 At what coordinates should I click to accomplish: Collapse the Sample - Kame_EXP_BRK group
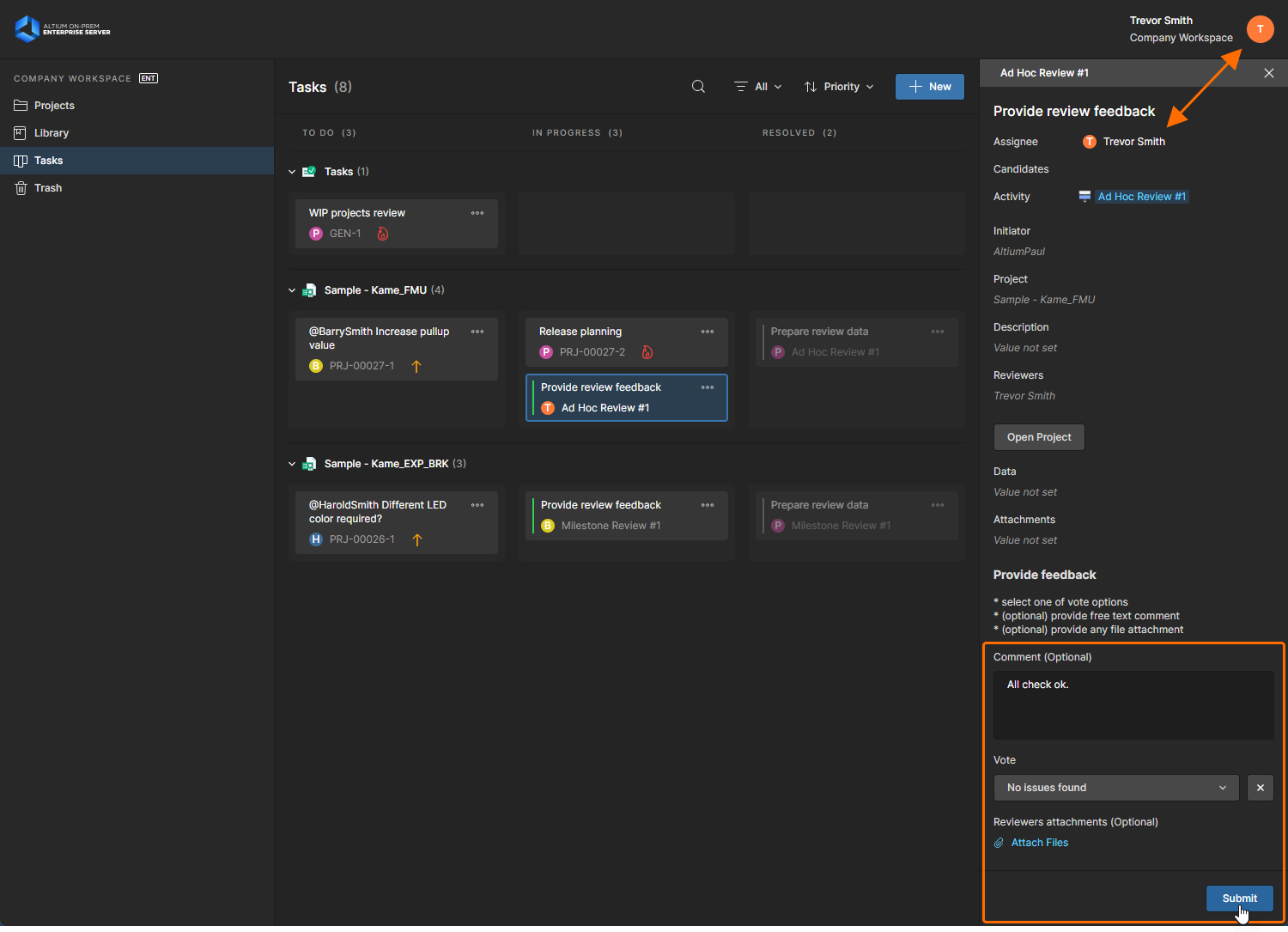[292, 464]
